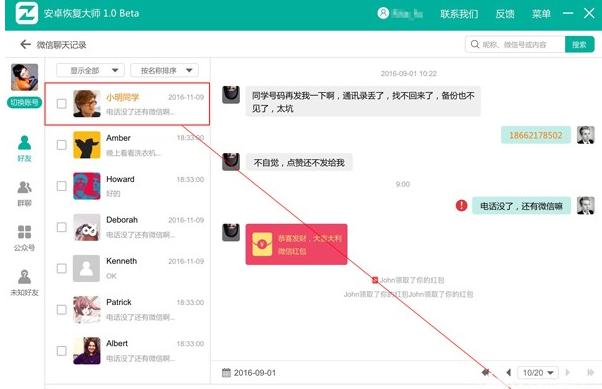Click Amber's avatar in contact list
Screen dimensions: 602x389
[87, 145]
